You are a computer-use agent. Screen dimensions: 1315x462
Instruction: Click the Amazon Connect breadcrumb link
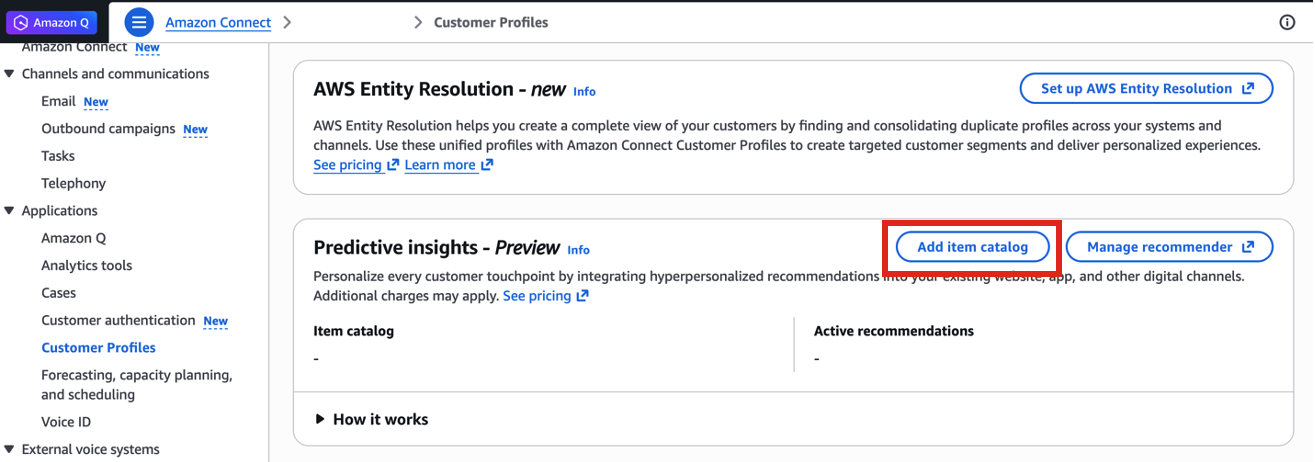218,22
